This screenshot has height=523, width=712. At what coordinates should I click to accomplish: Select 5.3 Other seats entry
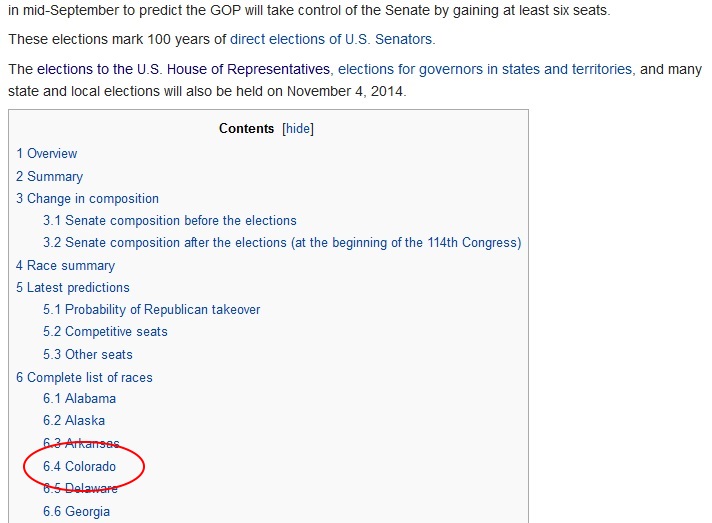click(x=88, y=355)
